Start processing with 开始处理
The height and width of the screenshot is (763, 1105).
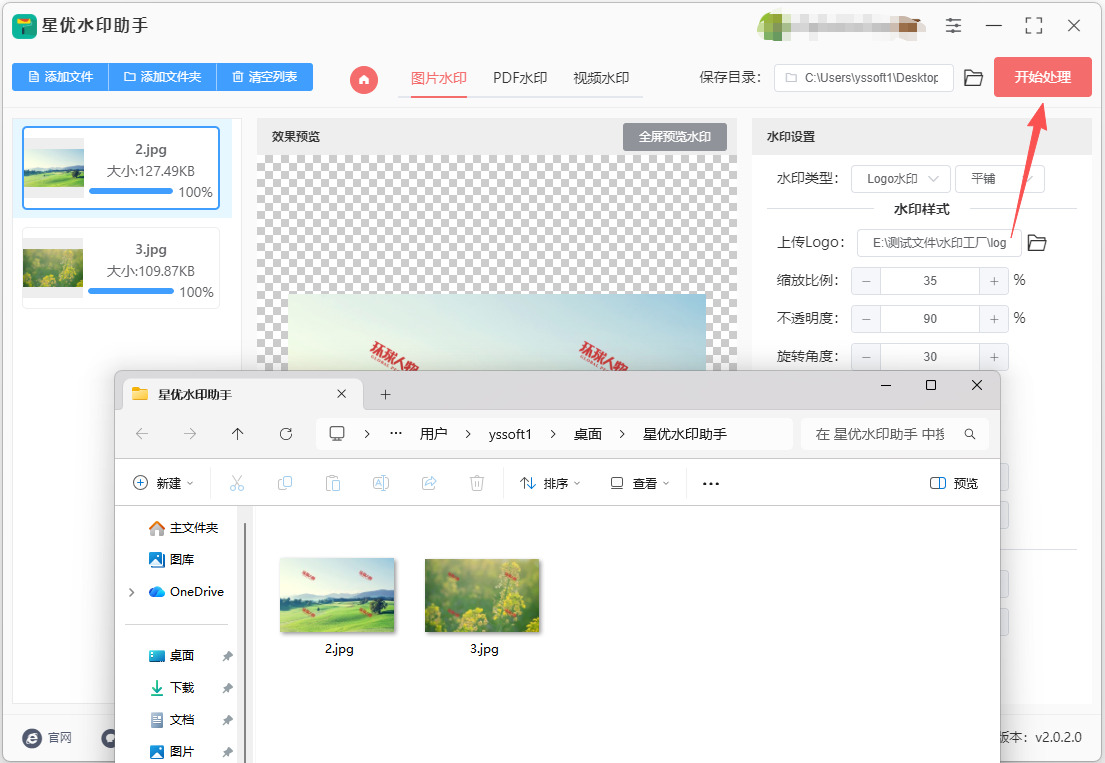1042,77
